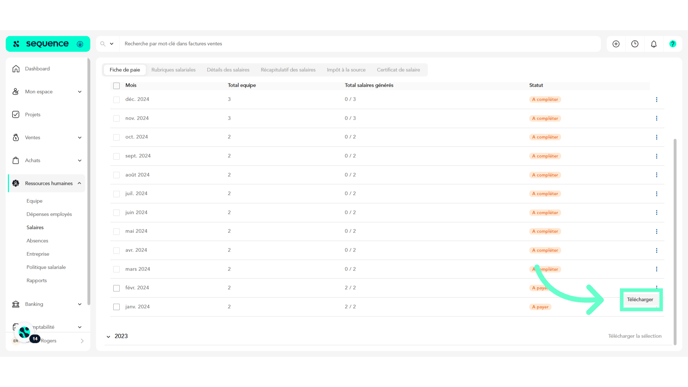Image resolution: width=688 pixels, height=387 pixels.
Task: Open row options for avr. 2024
Action: tap(656, 251)
